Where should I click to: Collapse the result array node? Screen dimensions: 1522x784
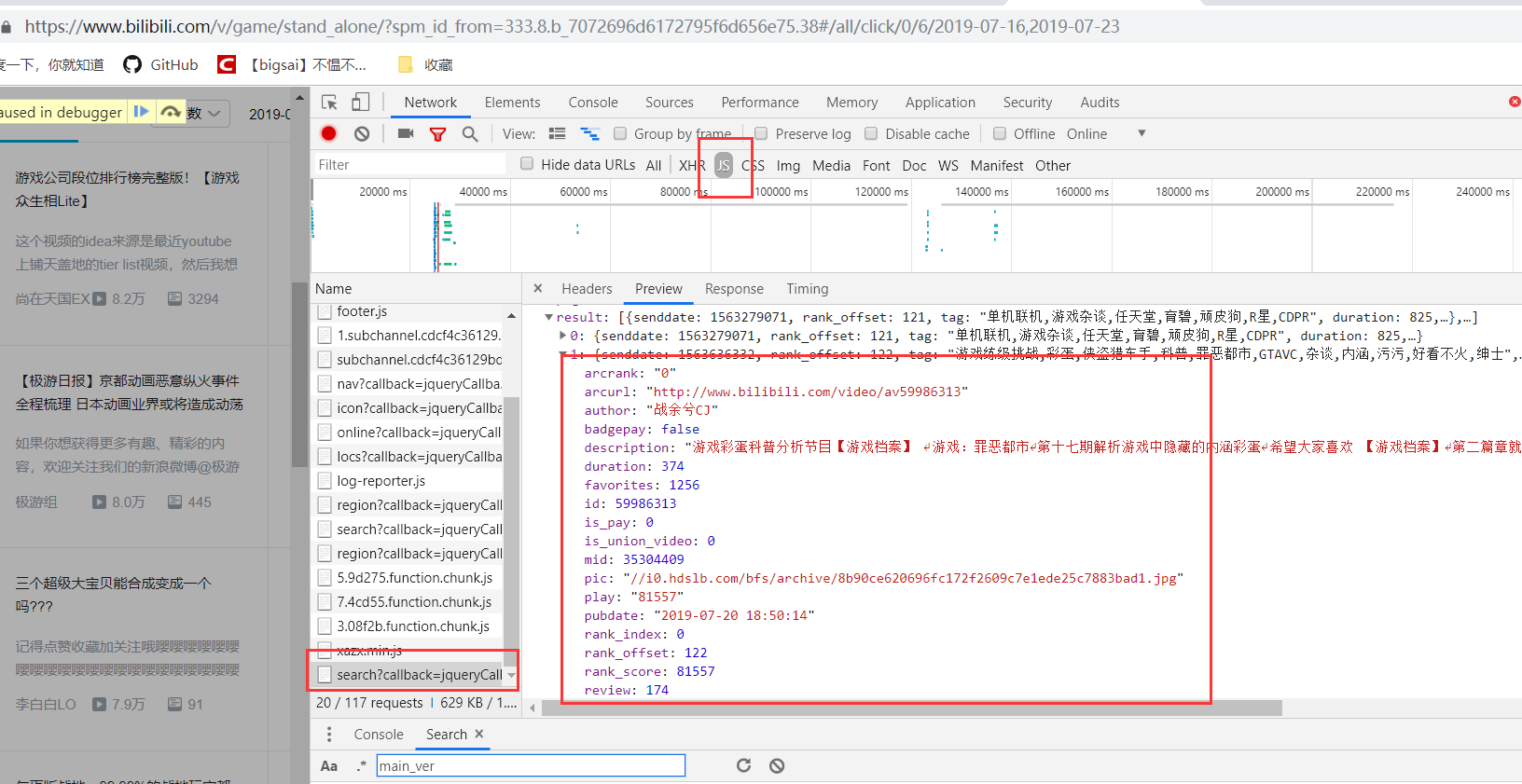(x=548, y=317)
